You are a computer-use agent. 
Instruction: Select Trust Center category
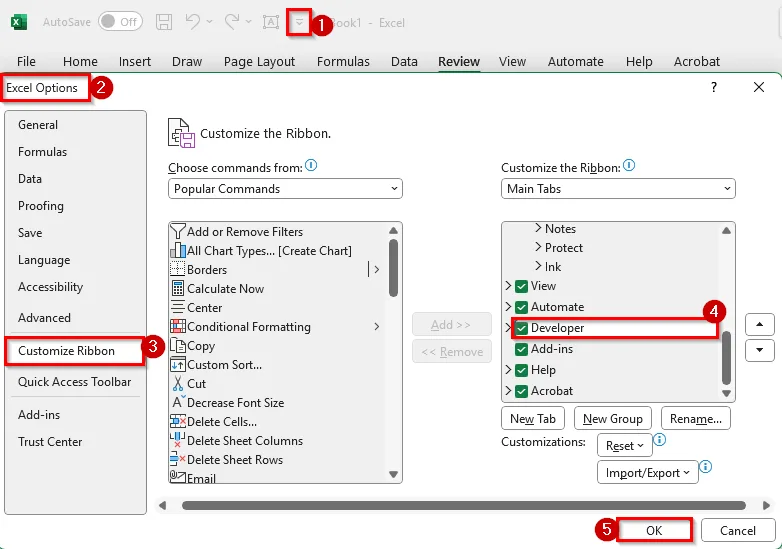[50, 442]
